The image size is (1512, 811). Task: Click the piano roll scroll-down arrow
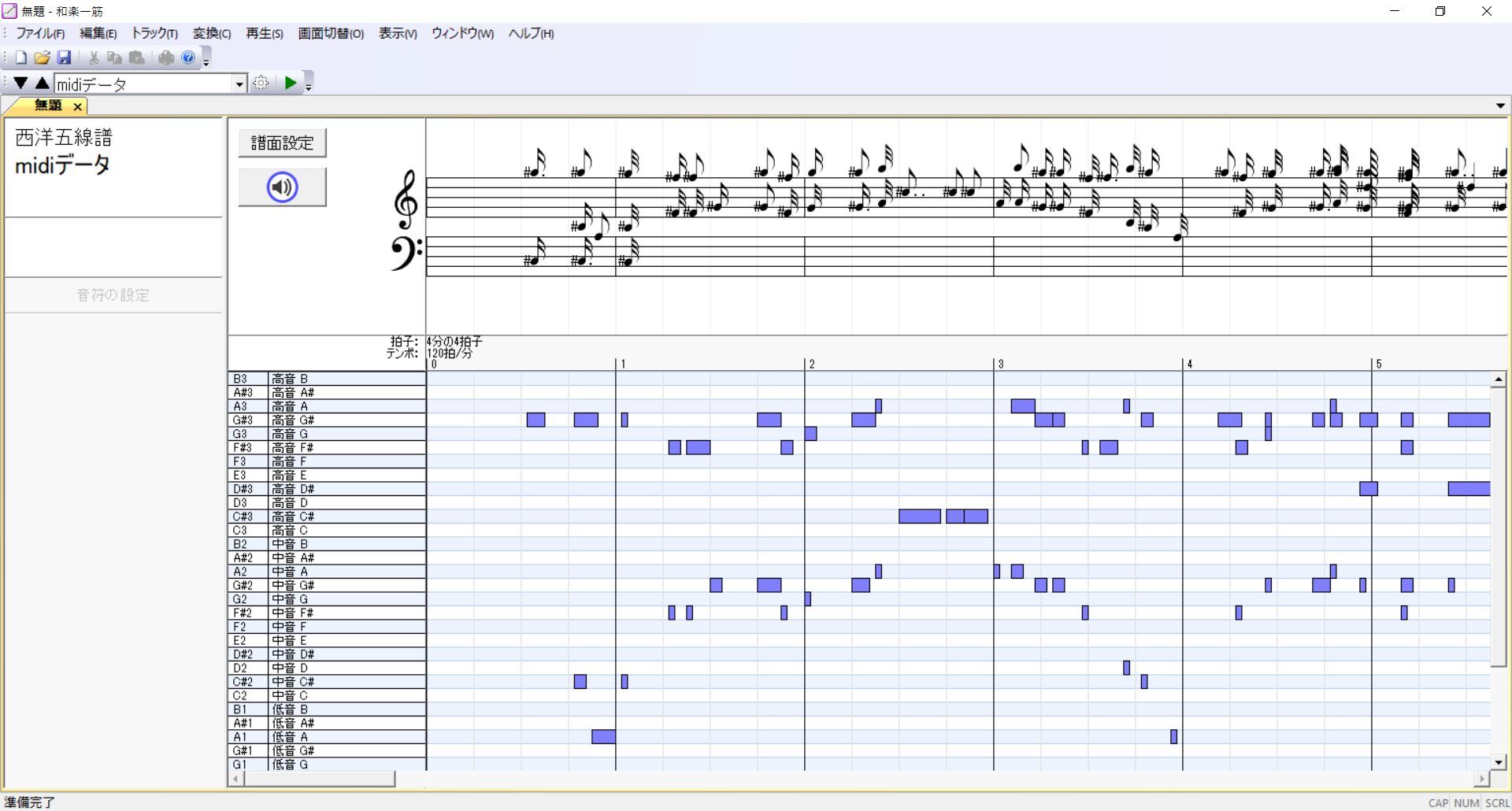(1499, 761)
